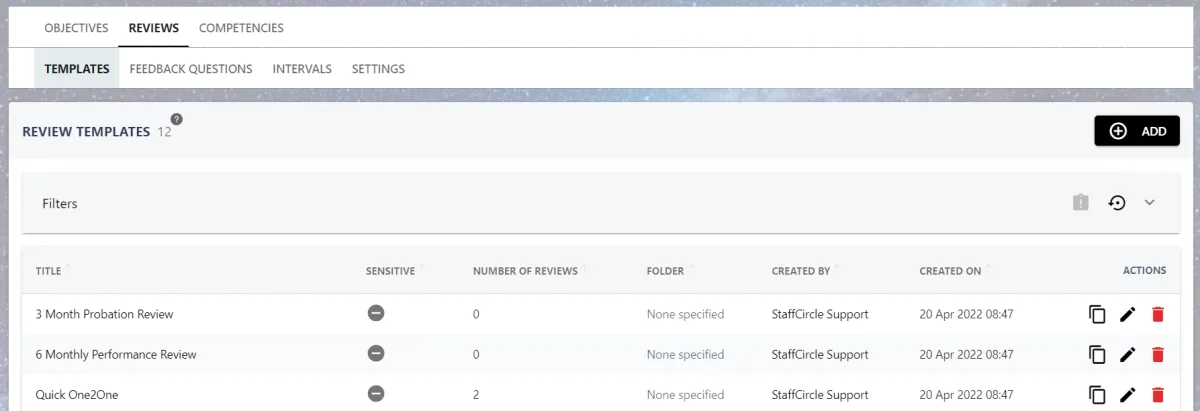Select the Templates sub-tab
Image resolution: width=1200 pixels, height=411 pixels.
[77, 69]
